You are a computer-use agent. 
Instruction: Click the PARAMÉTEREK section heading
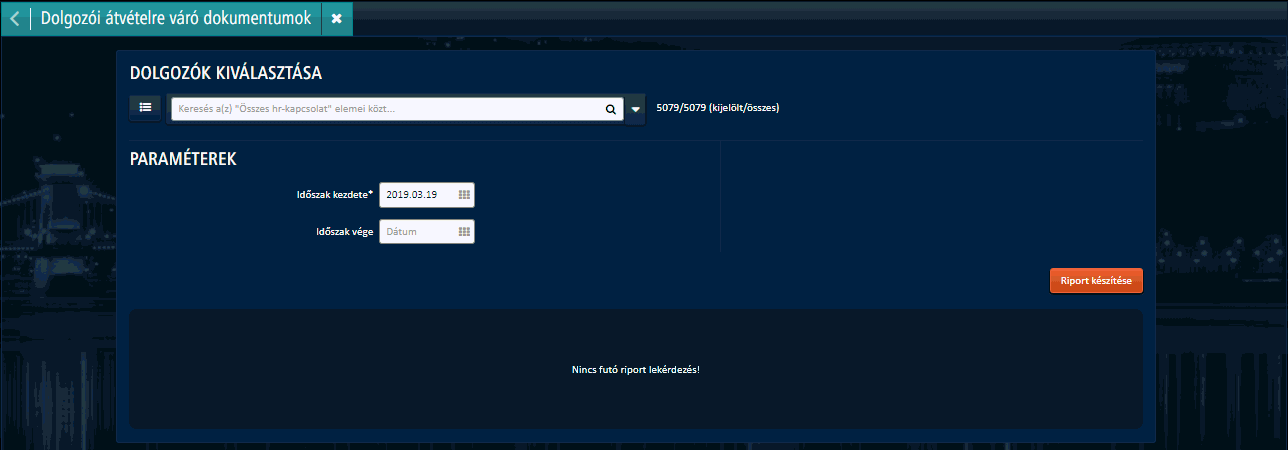183,159
